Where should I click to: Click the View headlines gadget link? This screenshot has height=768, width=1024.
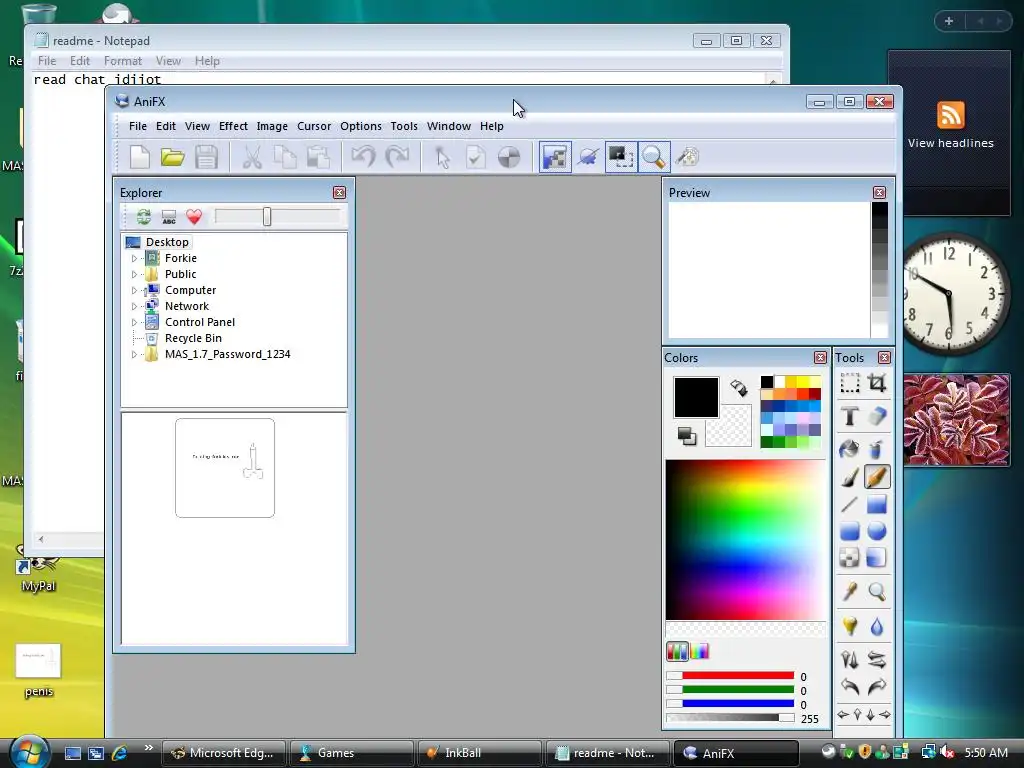950,143
